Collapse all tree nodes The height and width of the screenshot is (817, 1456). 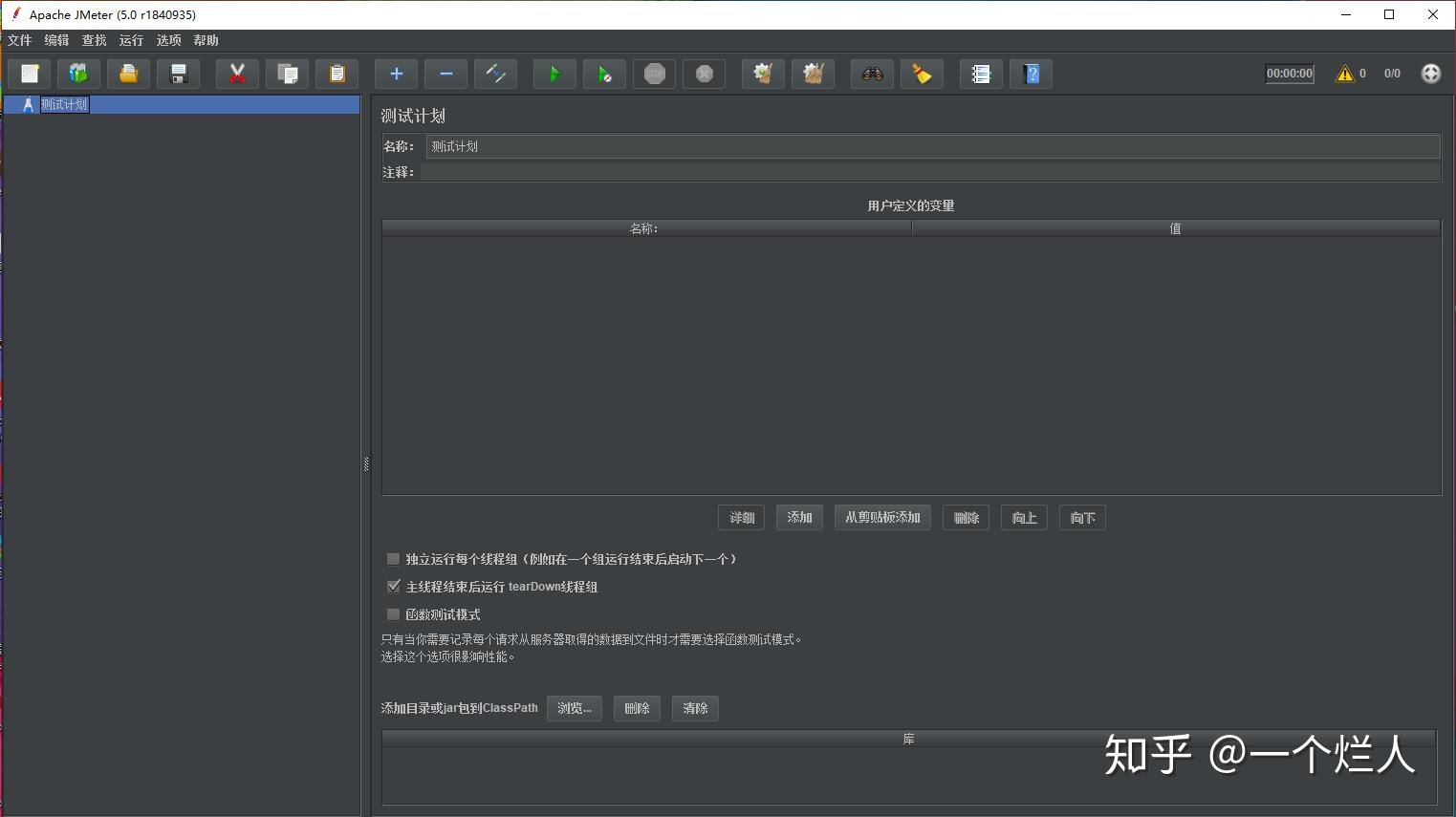pos(445,74)
